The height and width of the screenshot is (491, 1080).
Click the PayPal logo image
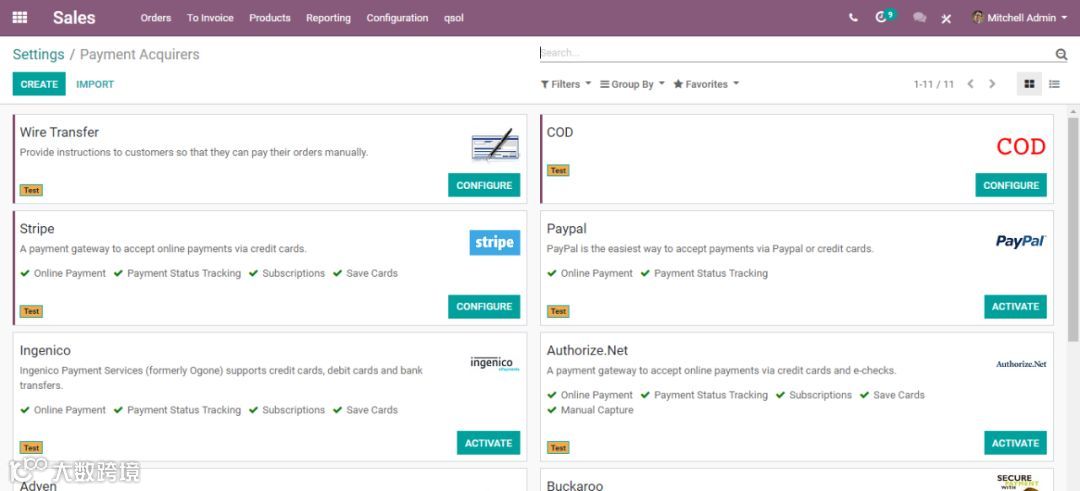coord(1021,241)
